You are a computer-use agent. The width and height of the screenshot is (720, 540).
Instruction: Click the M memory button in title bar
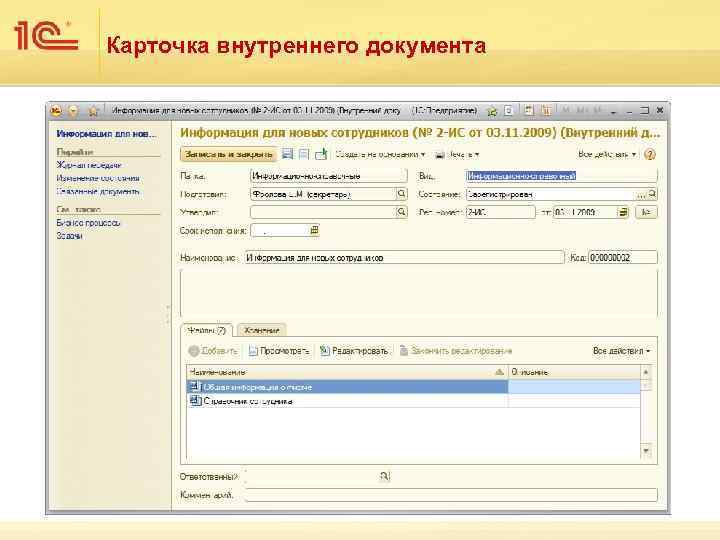click(566, 111)
